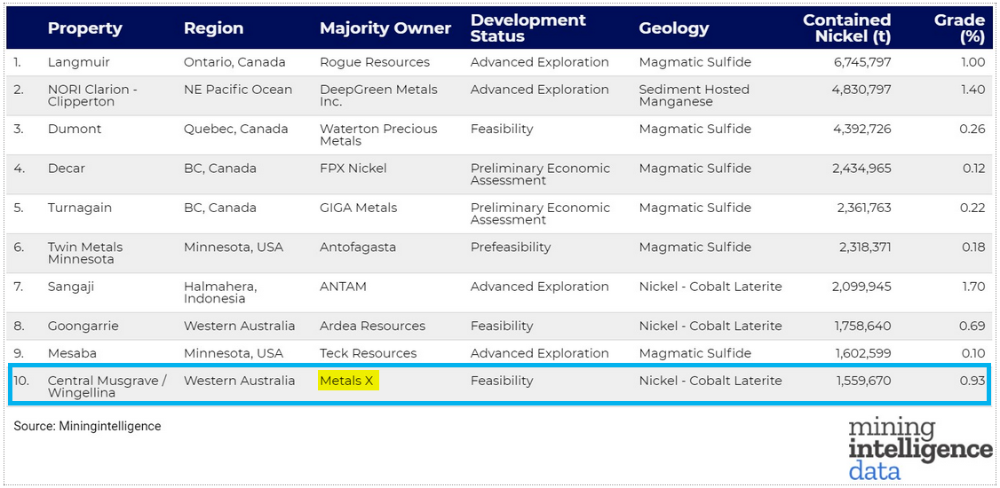Image resolution: width=1000 pixels, height=488 pixels.
Task: Click the Ardea Resources owner cell
Action: coord(372,326)
